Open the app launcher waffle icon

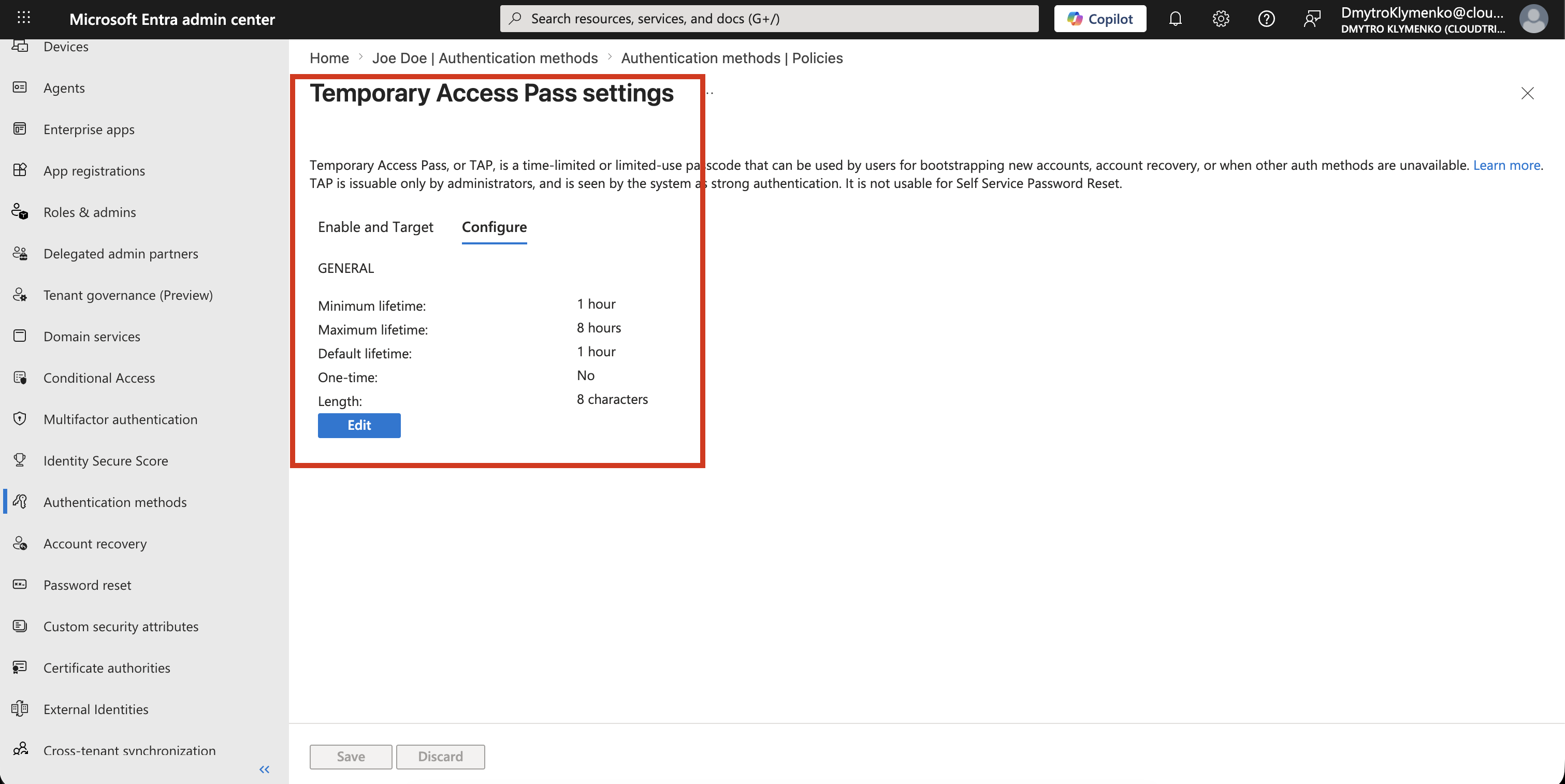click(24, 18)
